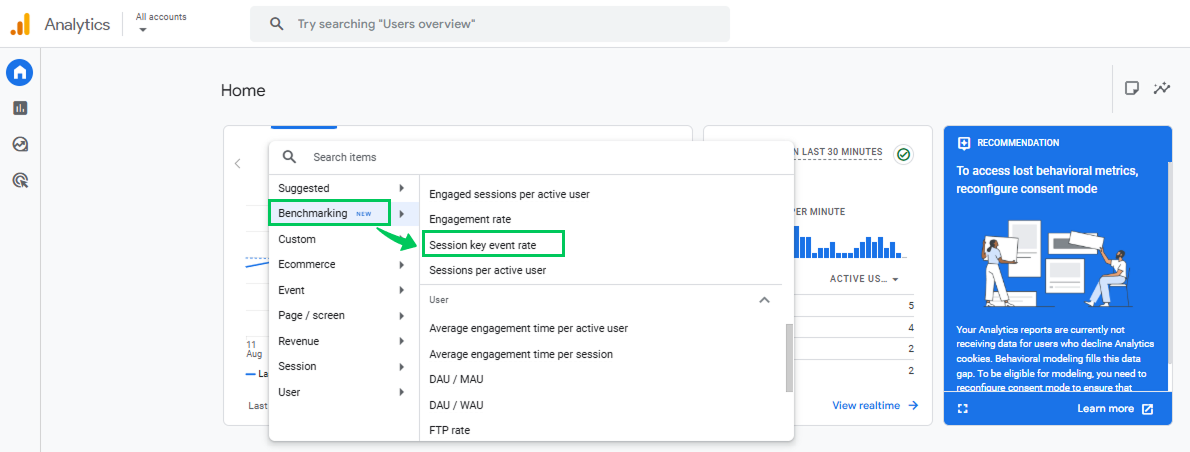The image size is (1190, 452).
Task: Expand the Revenue submenu arrow
Action: point(401,341)
